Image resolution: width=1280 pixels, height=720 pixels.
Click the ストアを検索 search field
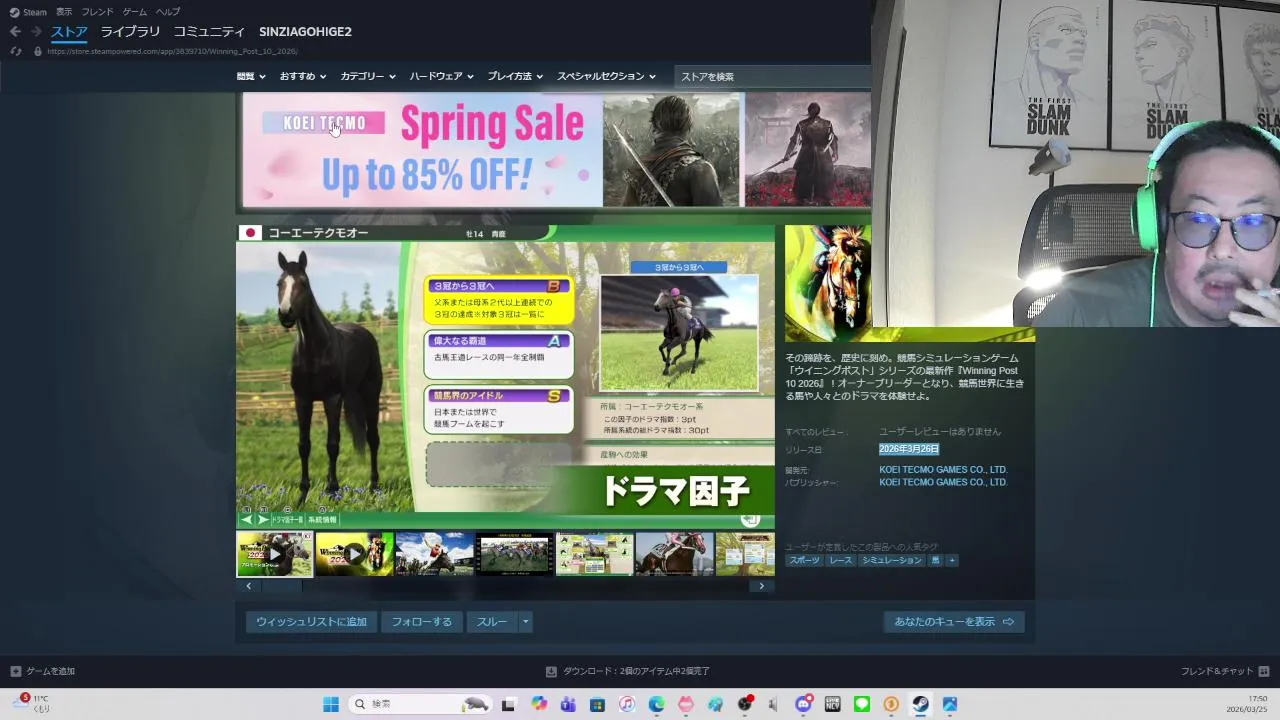[773, 77]
